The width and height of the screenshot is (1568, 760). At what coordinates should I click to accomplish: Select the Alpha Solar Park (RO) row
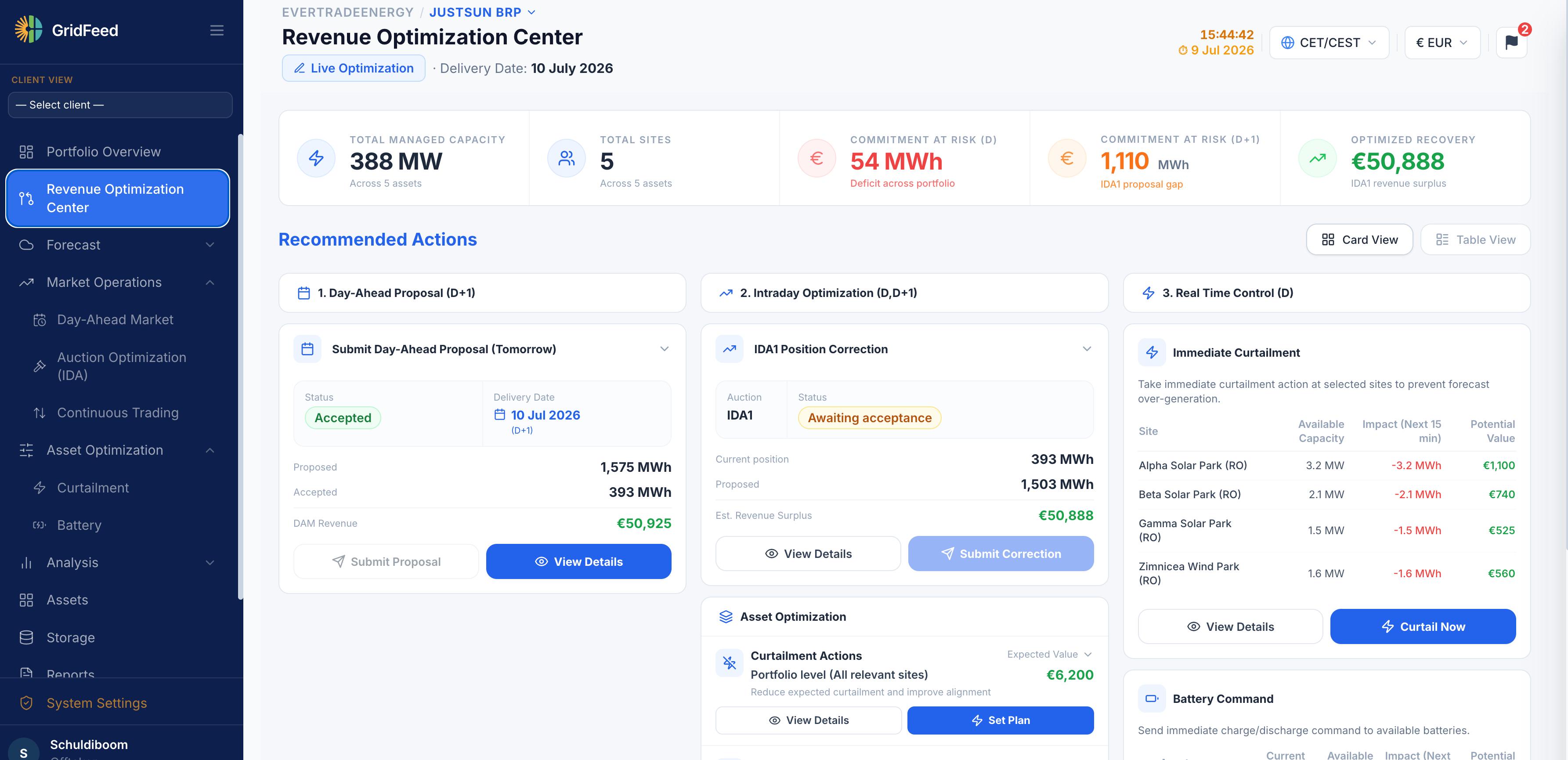pyautogui.click(x=1326, y=465)
